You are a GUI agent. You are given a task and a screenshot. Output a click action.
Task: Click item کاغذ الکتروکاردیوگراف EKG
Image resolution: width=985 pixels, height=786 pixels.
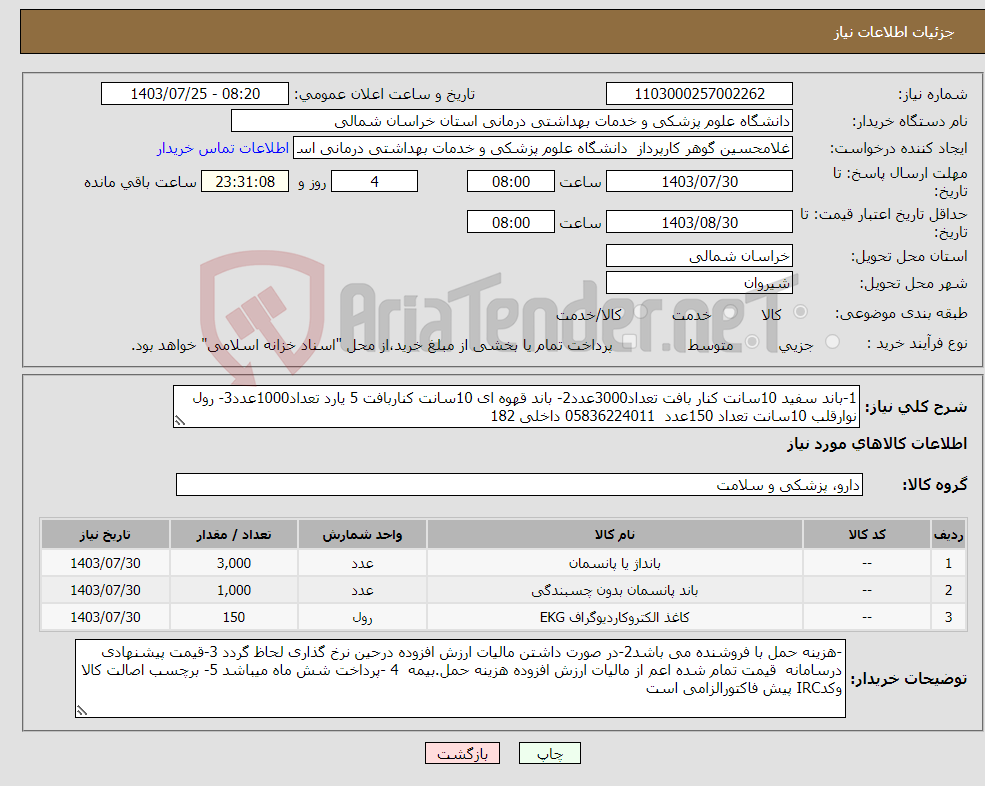pos(614,617)
